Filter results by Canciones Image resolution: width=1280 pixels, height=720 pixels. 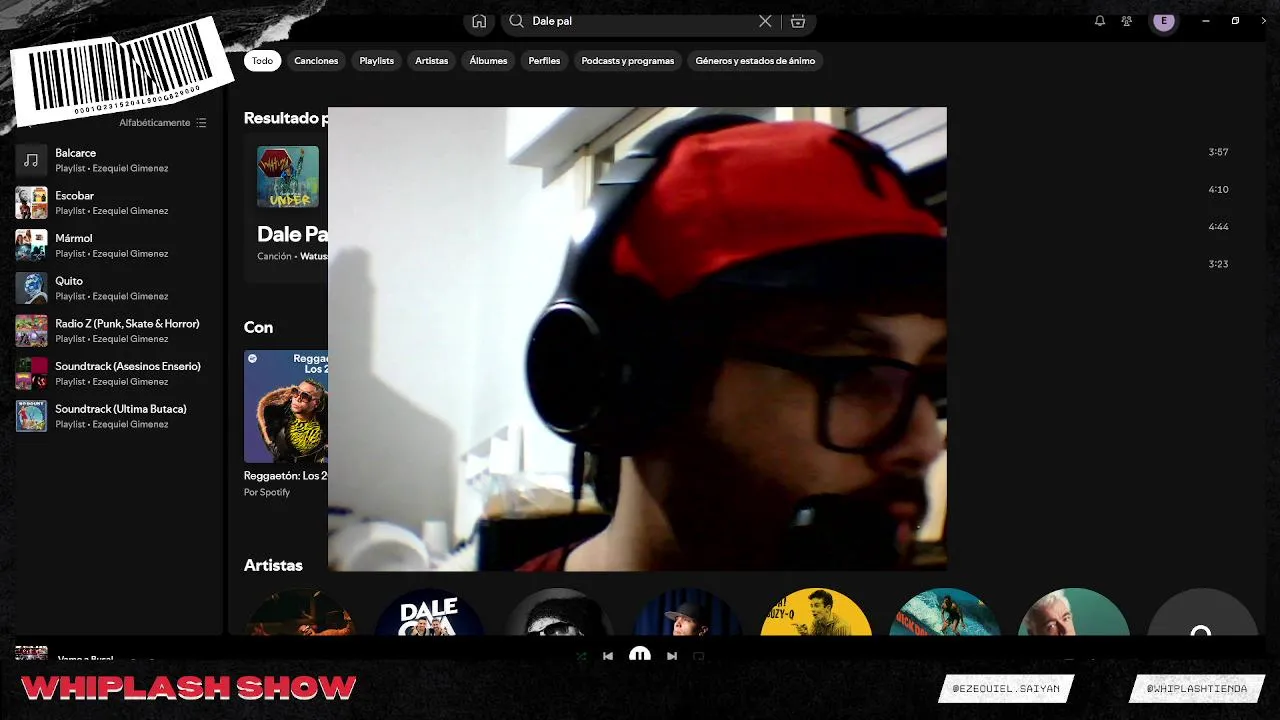[x=316, y=61]
